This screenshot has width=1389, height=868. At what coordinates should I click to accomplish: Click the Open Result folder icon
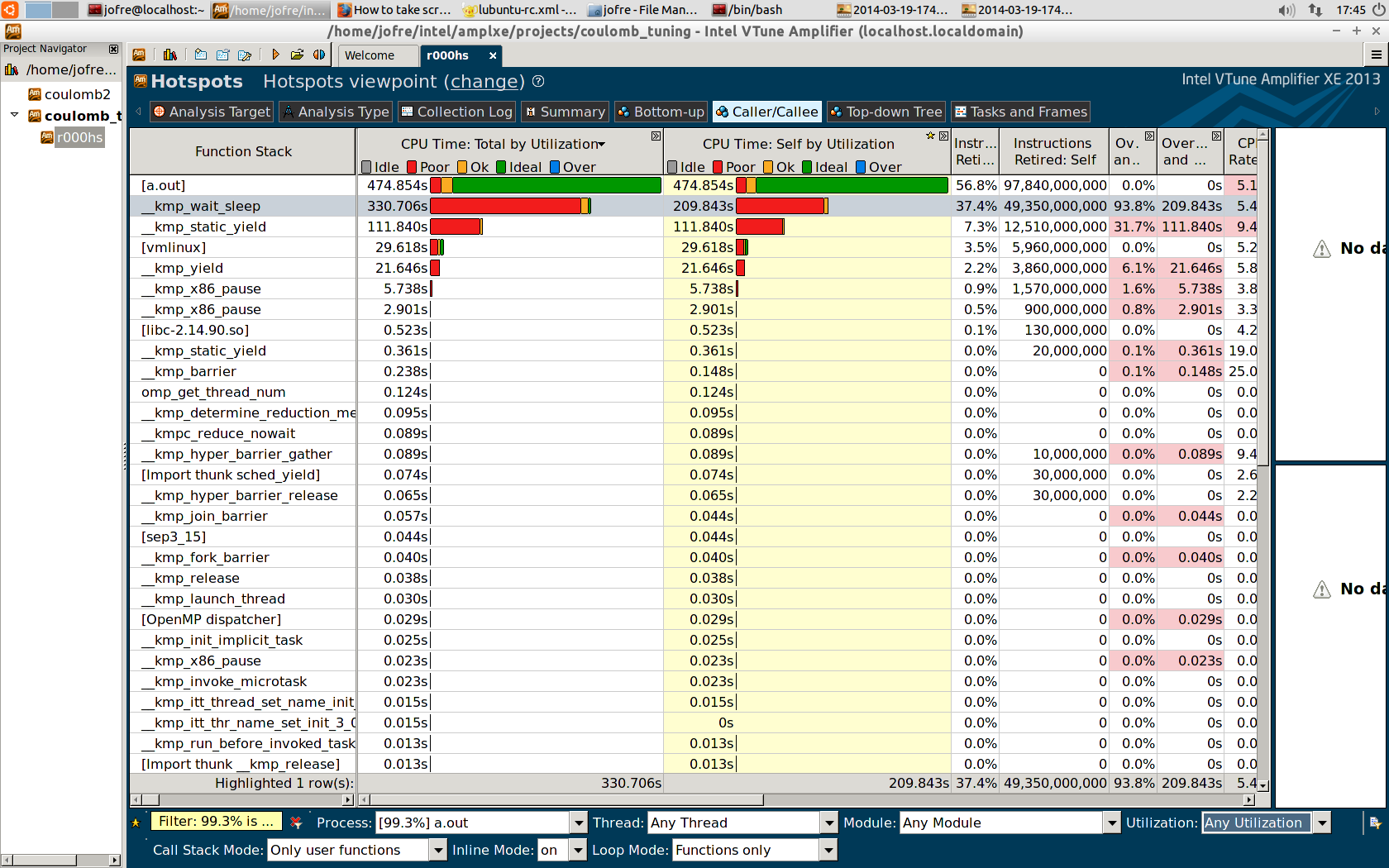297,55
